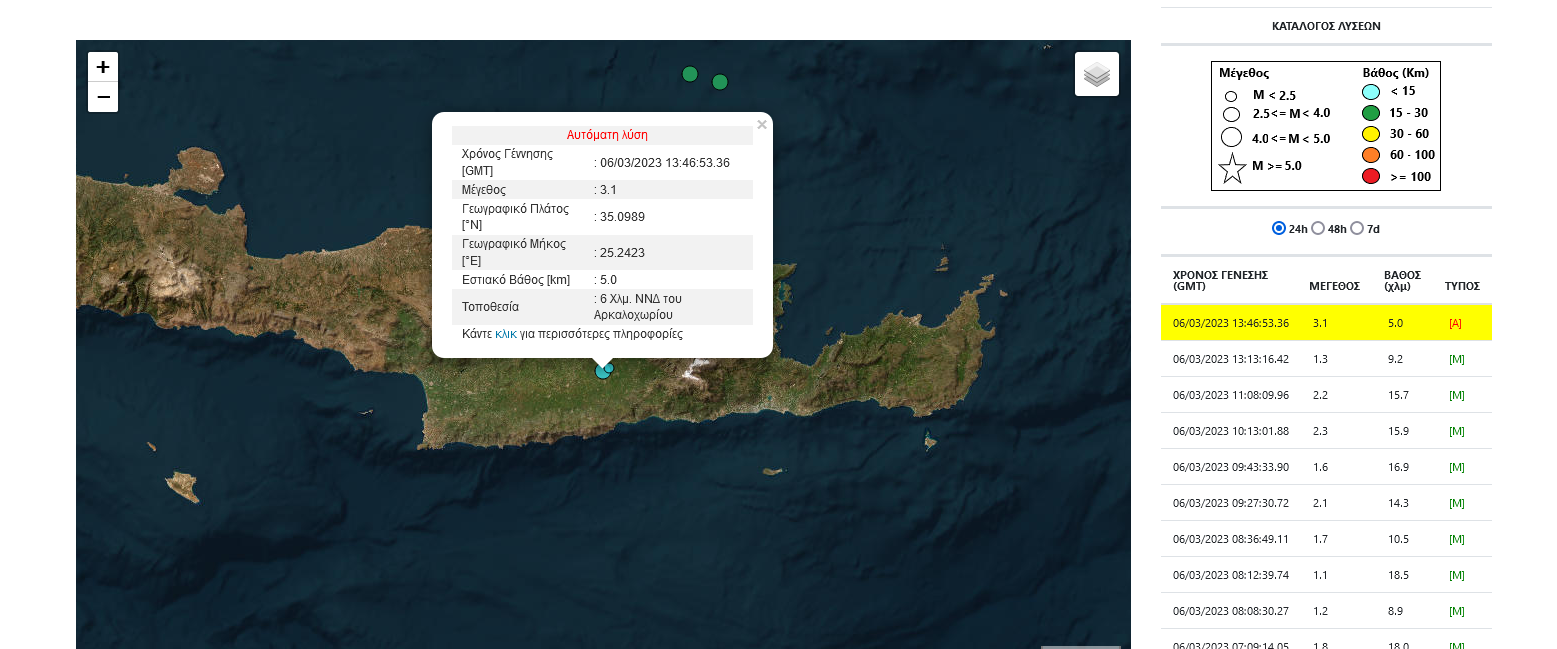Viewport: 1557px width, 649px height.
Task: Select the highlighted 13:46:53.36 earthquake row
Action: point(1230,323)
